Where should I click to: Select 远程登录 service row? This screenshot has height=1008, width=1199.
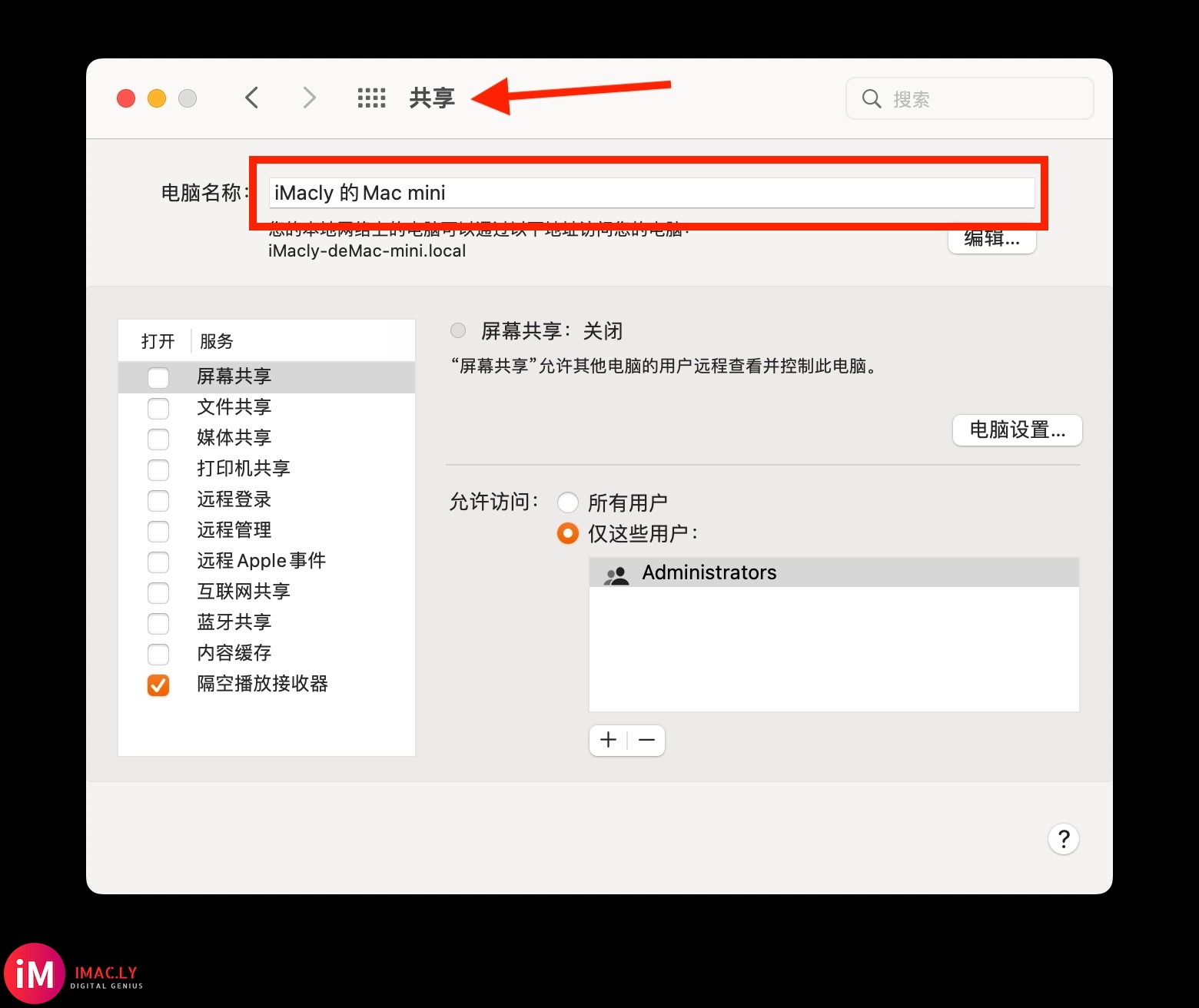[x=267, y=500]
